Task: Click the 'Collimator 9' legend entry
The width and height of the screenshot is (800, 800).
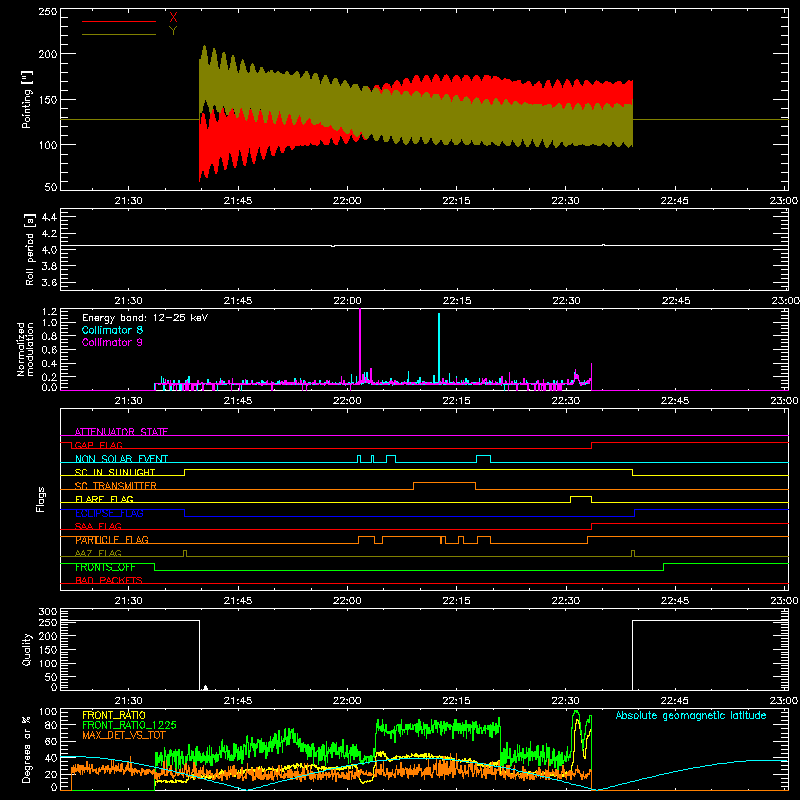Action: tap(112, 342)
